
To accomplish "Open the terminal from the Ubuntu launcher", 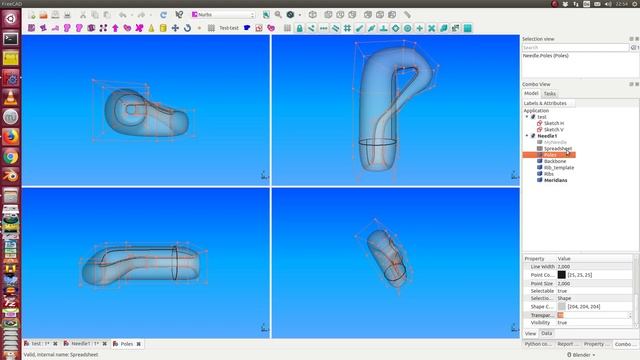I will tap(11, 39).
